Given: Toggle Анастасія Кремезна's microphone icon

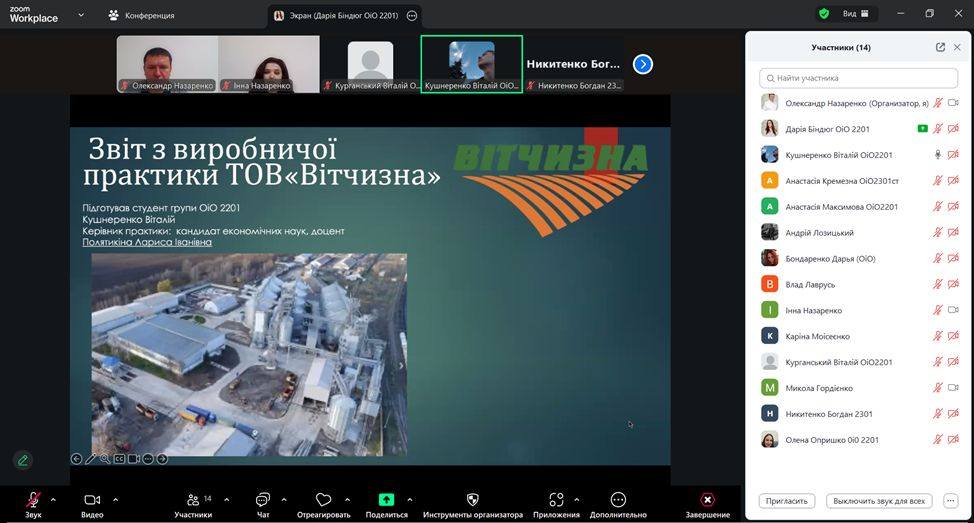Looking at the screenshot, I should [x=938, y=181].
